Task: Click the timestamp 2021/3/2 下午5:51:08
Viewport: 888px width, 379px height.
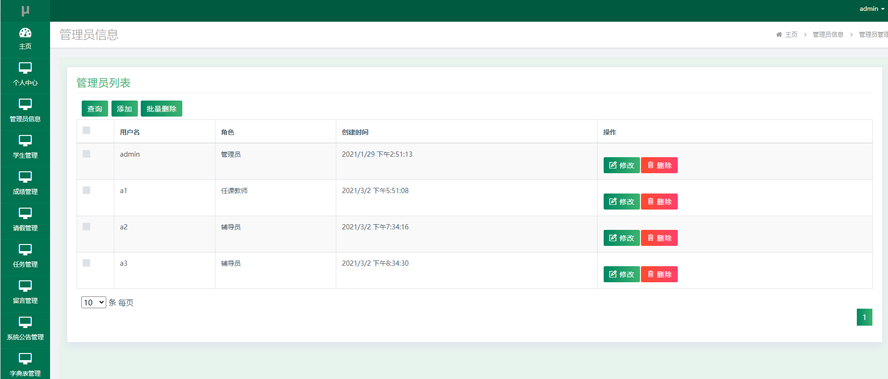Action: [x=375, y=190]
